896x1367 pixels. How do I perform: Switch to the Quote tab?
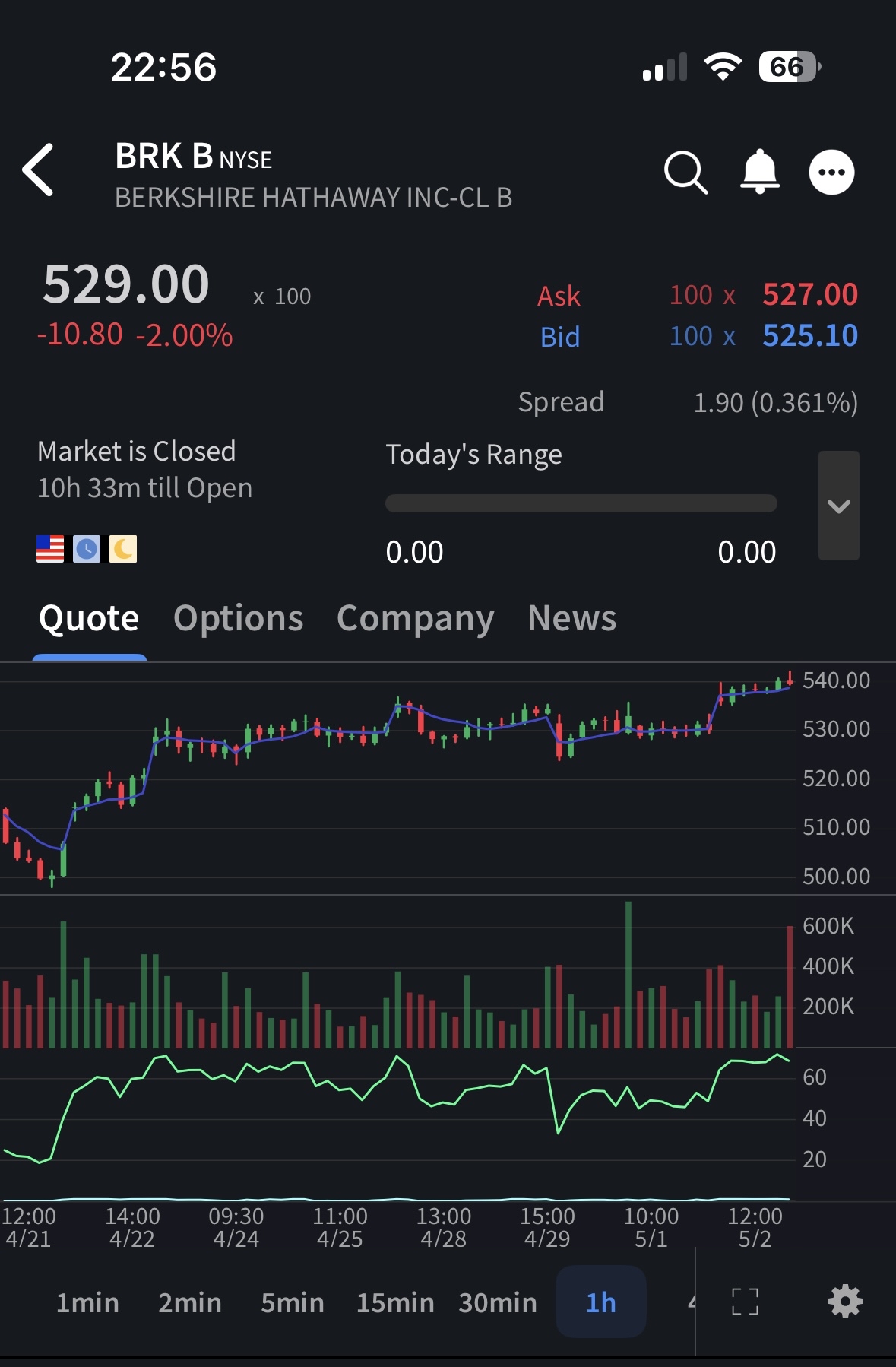coord(89,618)
